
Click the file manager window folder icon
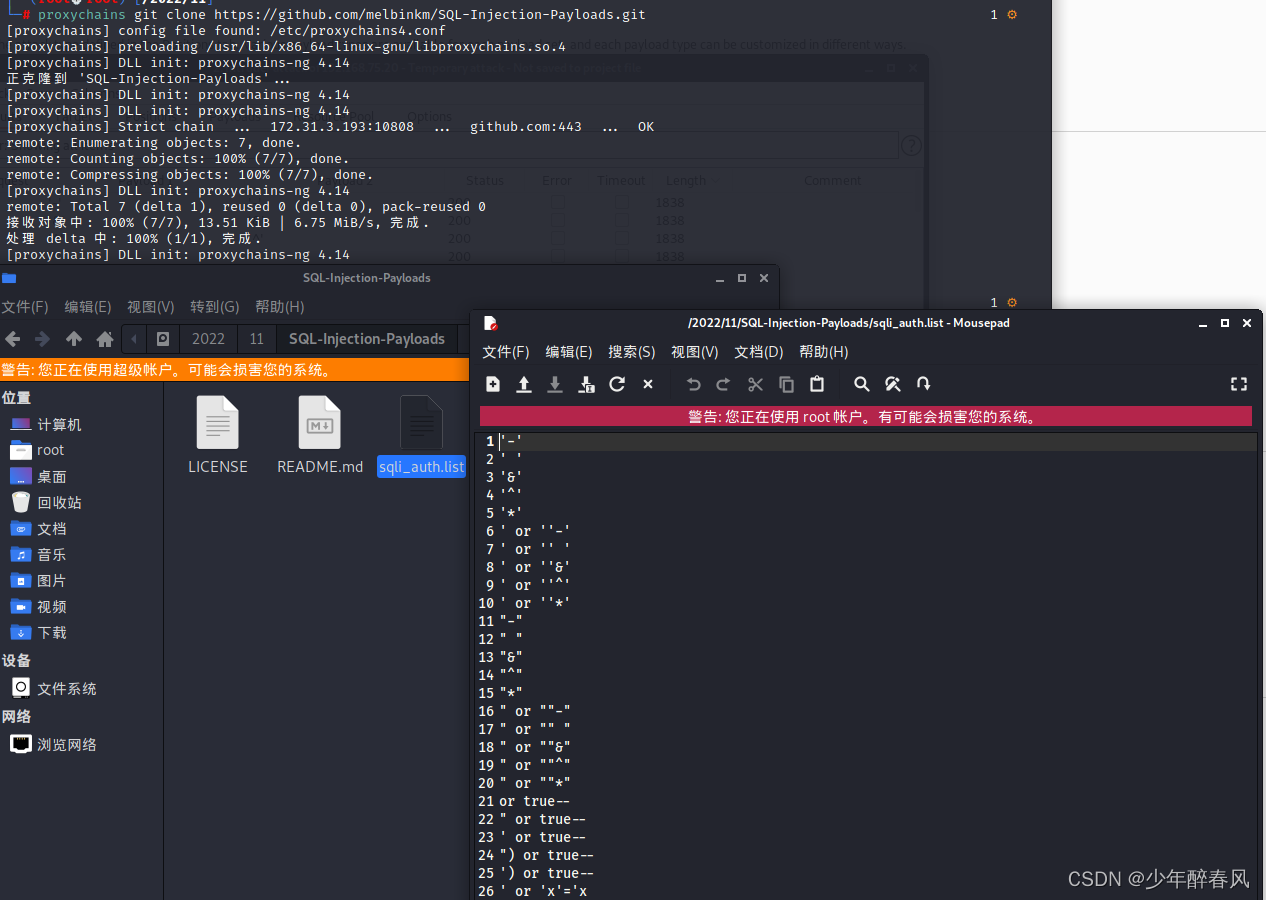click(9, 278)
